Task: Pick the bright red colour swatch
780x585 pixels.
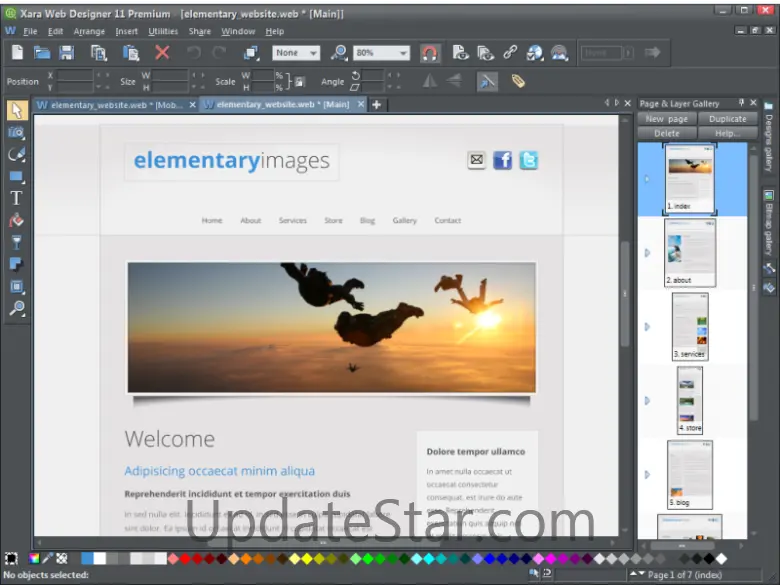Action: (185, 559)
